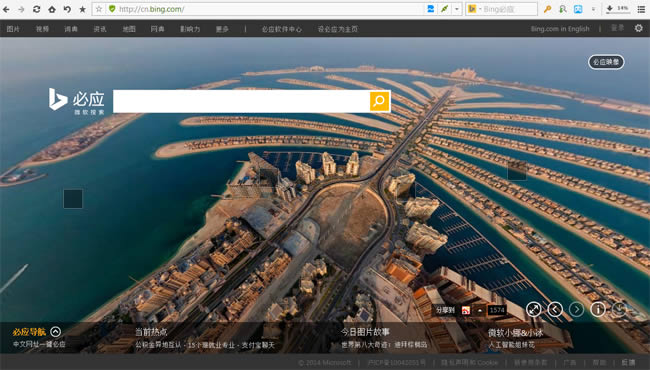Click the share count arrow beside 1574
650x370 pixels.
[x=480, y=310]
